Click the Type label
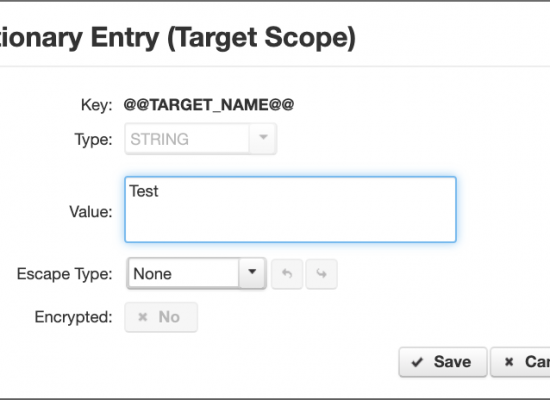This screenshot has width=550, height=400. click(93, 140)
